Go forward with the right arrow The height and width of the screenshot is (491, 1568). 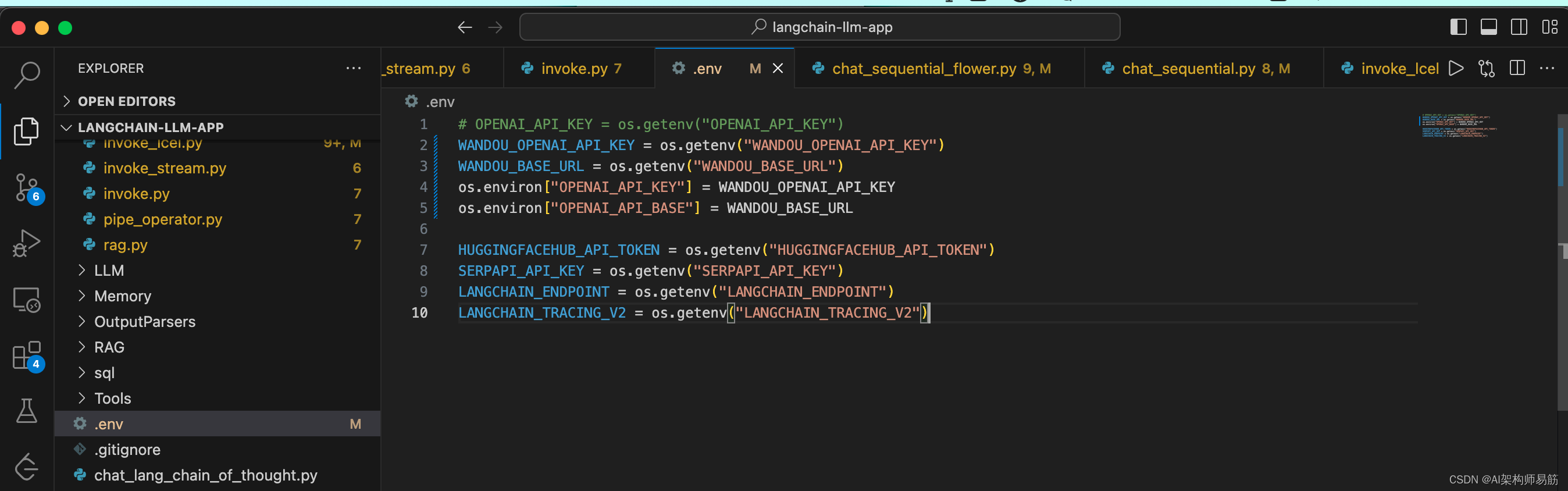click(x=496, y=27)
